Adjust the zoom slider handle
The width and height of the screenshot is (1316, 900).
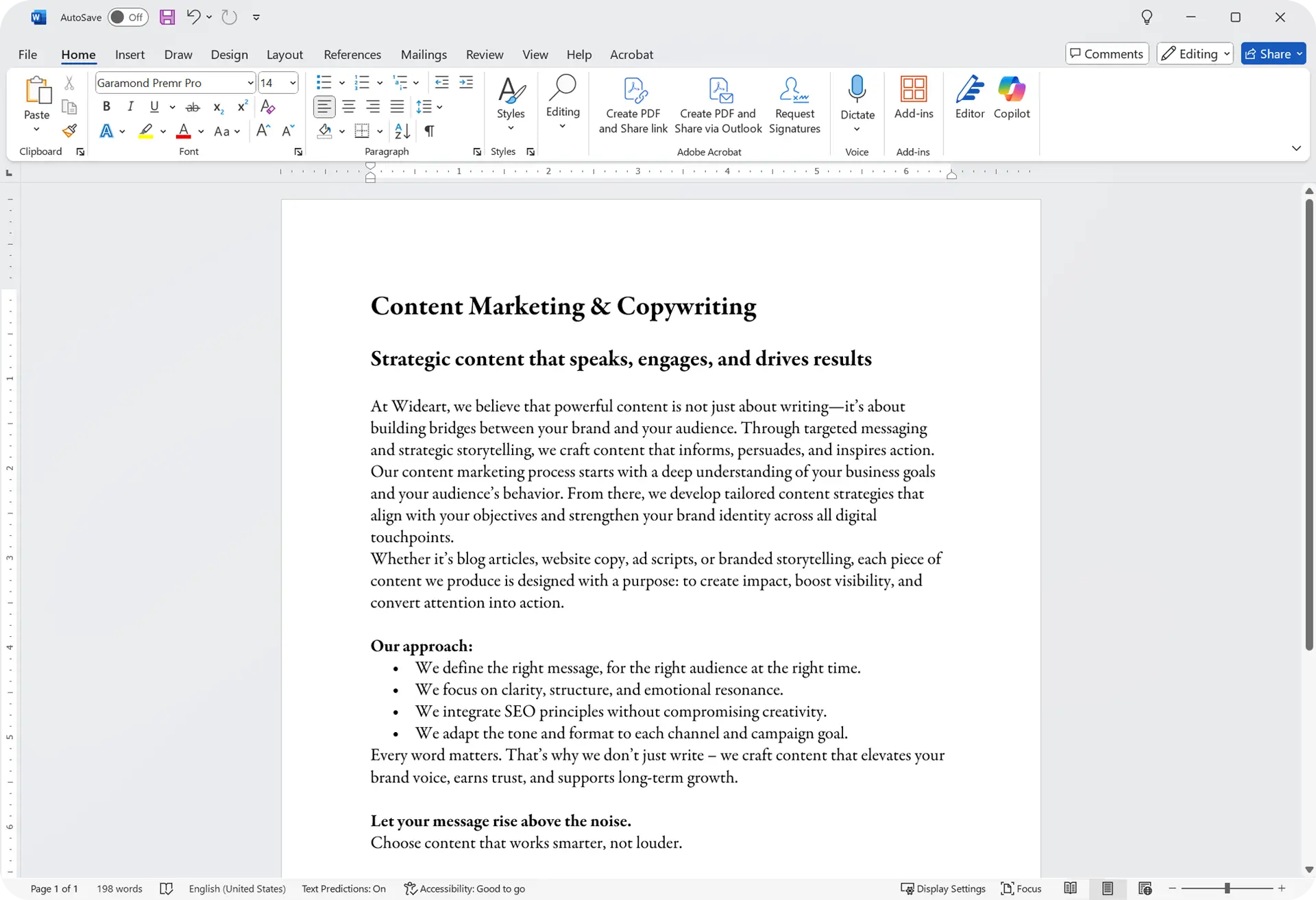(1227, 888)
